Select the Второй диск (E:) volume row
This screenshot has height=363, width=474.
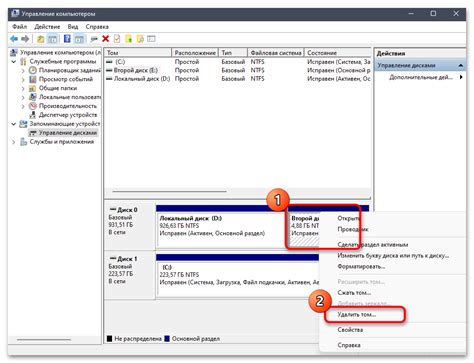point(238,70)
